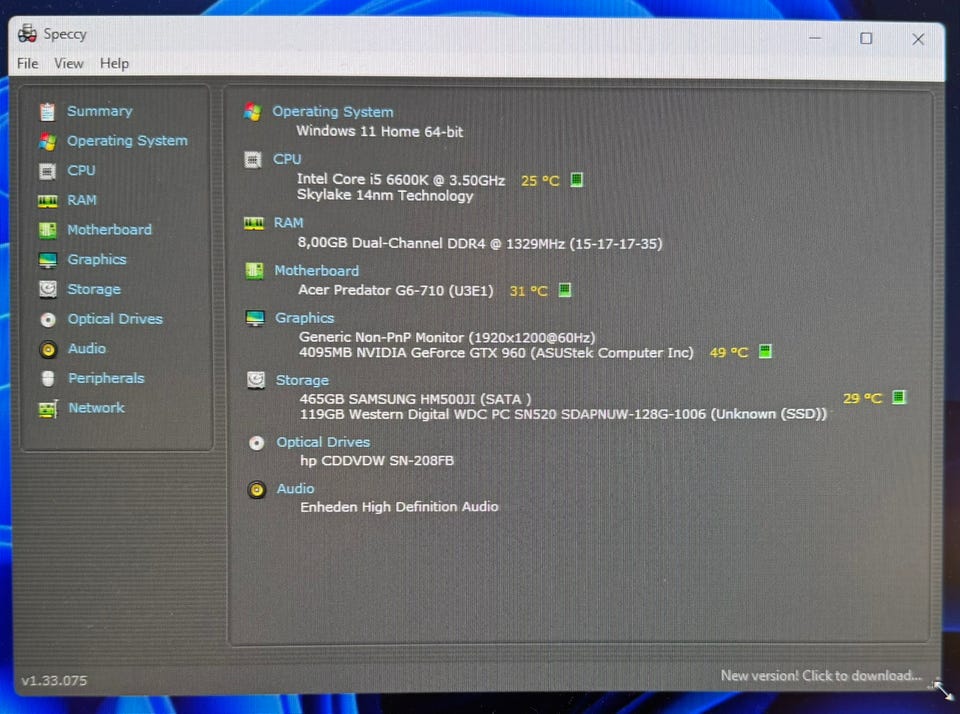Image resolution: width=960 pixels, height=714 pixels.
Task: Click Acer Predator G6-710 (U3E1) text
Action: (x=396, y=290)
